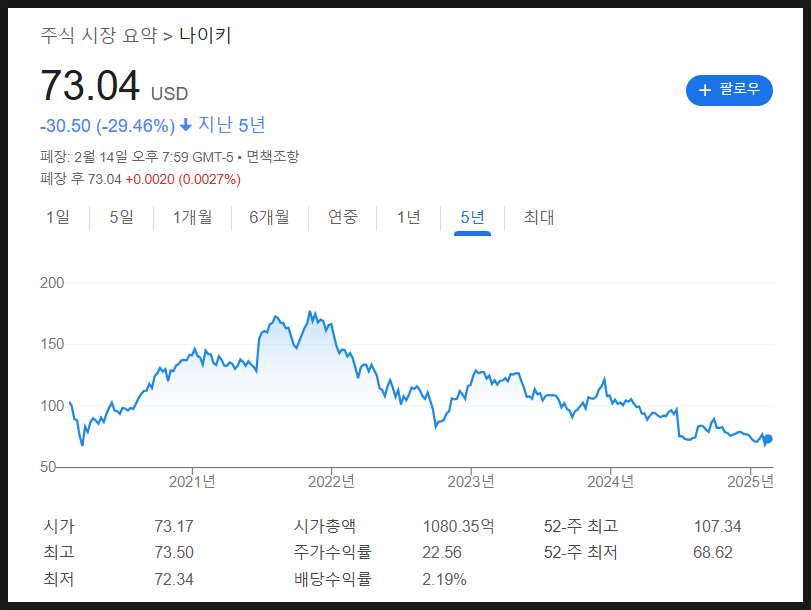Click the -30.50 (-29.46%) change text

click(x=108, y=126)
